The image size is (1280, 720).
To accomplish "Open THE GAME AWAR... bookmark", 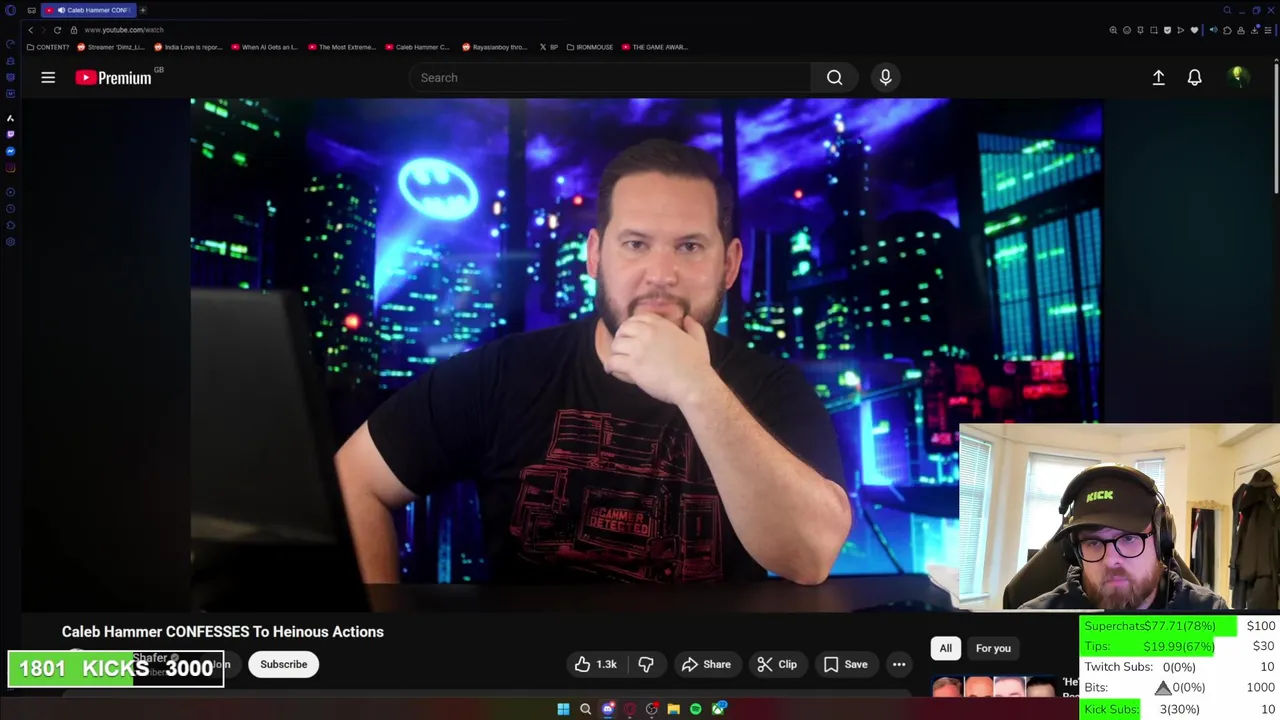I will [x=655, y=47].
